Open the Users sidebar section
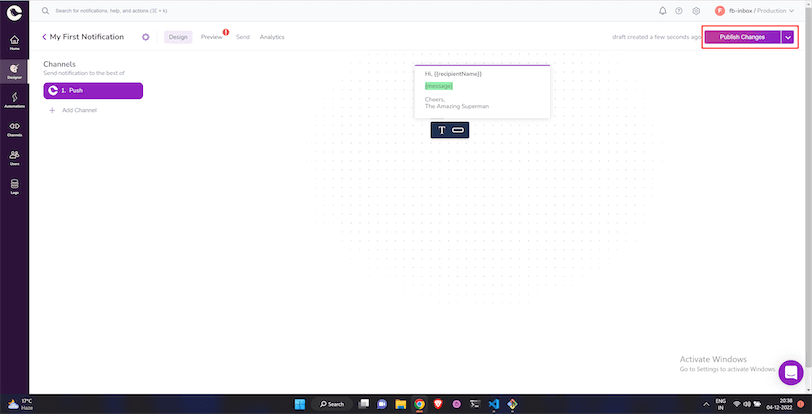Screen dimensions: 812x414 pos(14,158)
